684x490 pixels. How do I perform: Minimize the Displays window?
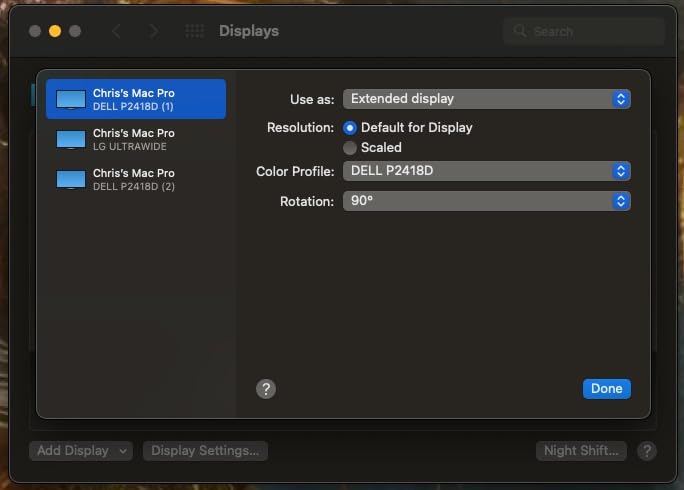[55, 31]
